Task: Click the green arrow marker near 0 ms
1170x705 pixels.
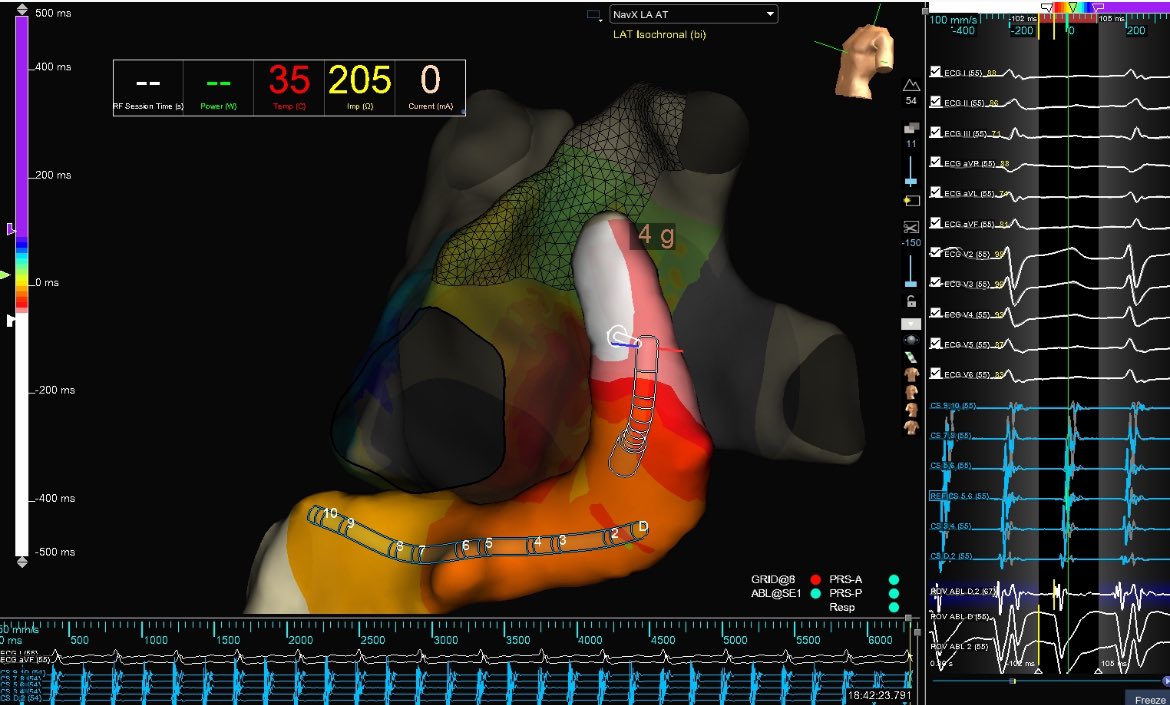Action: tap(5, 275)
